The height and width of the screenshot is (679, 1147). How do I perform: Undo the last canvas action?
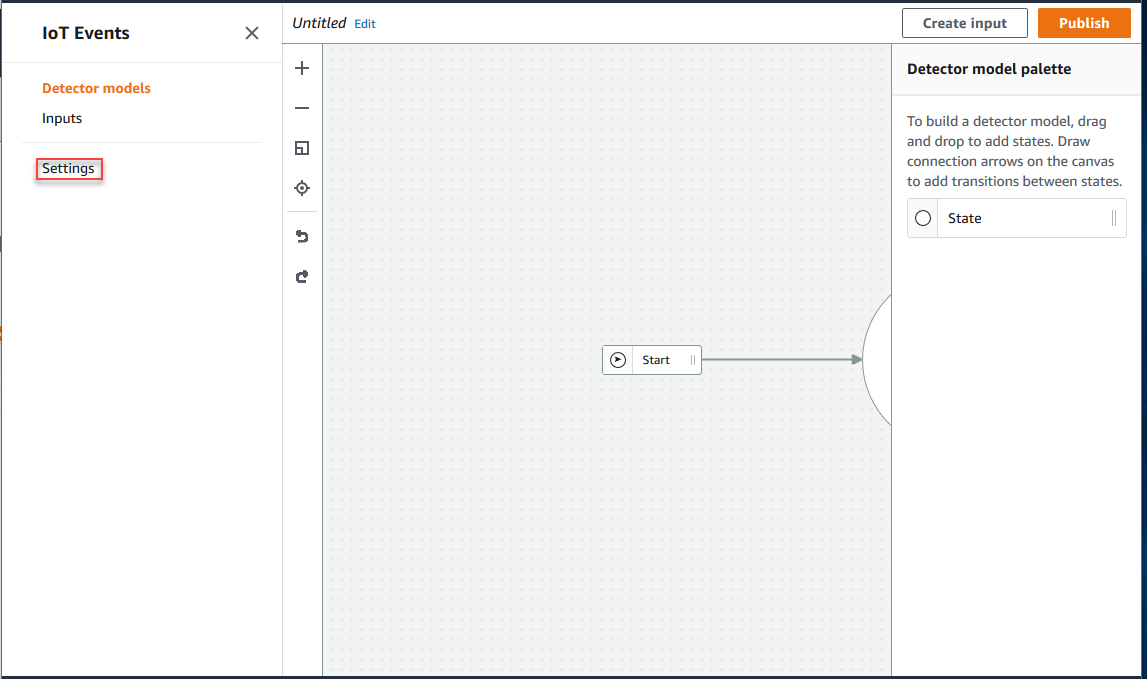click(302, 236)
